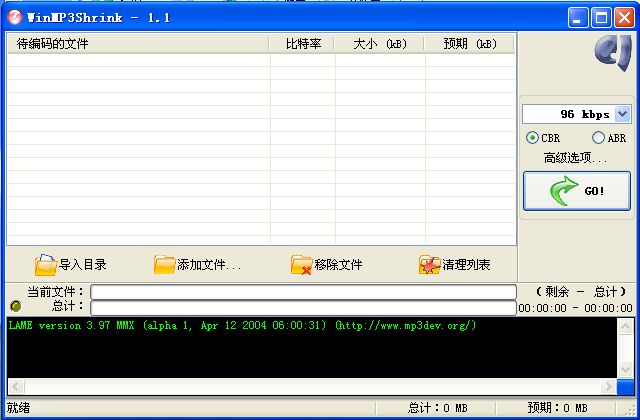This screenshot has width=640, height=420.
Task: Click the status bar resize grip
Action: pos(630,409)
